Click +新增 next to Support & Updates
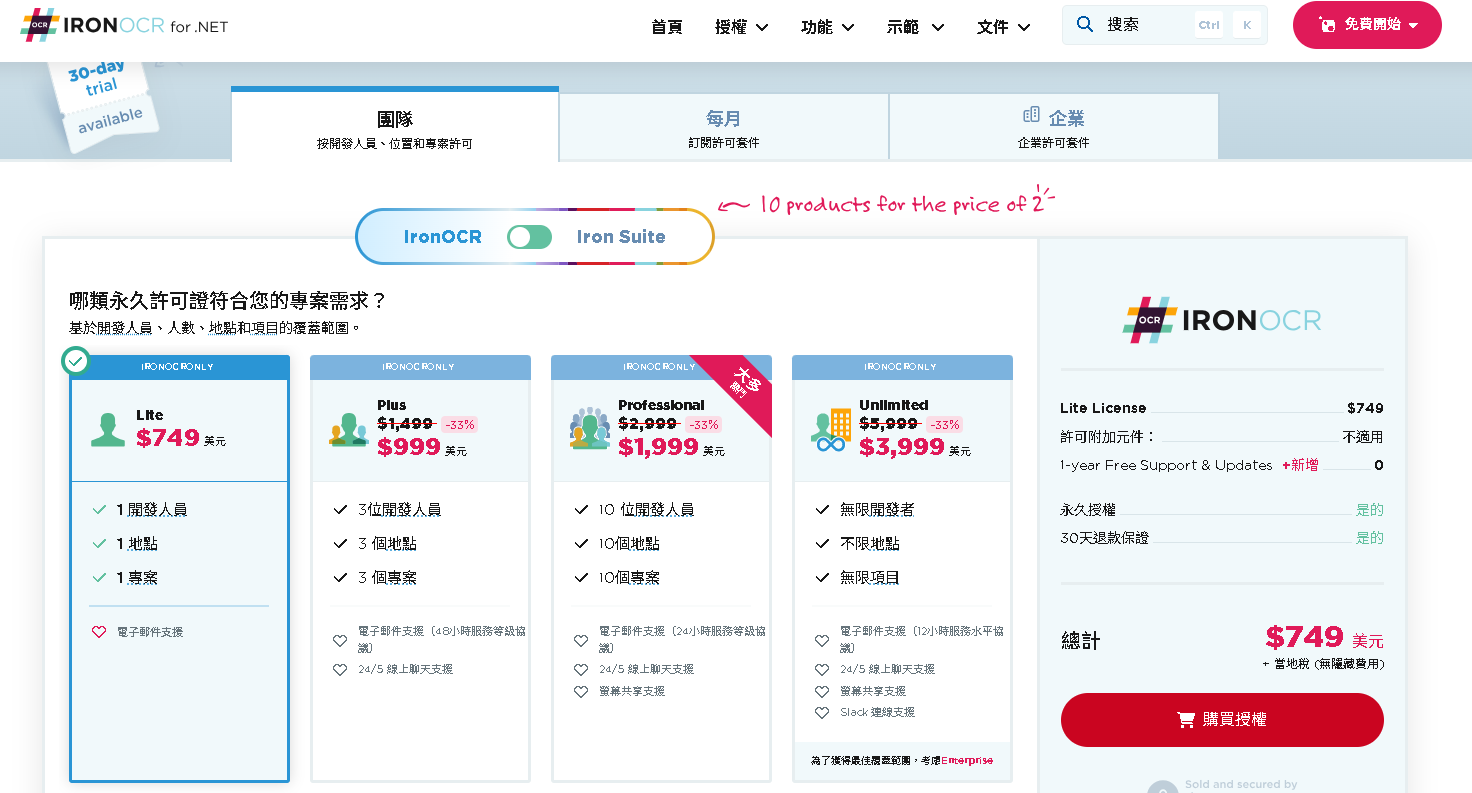 pyautogui.click(x=1300, y=465)
